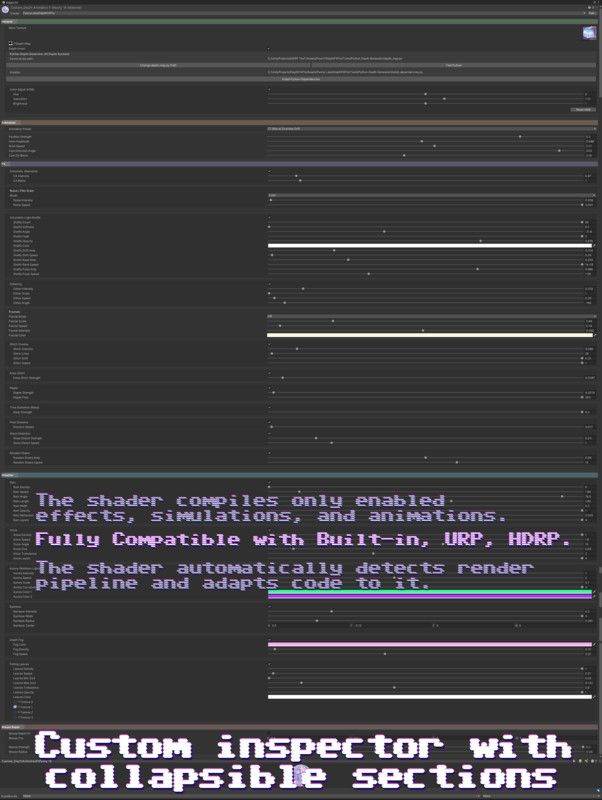Collapse the Animation section header

[299, 123]
